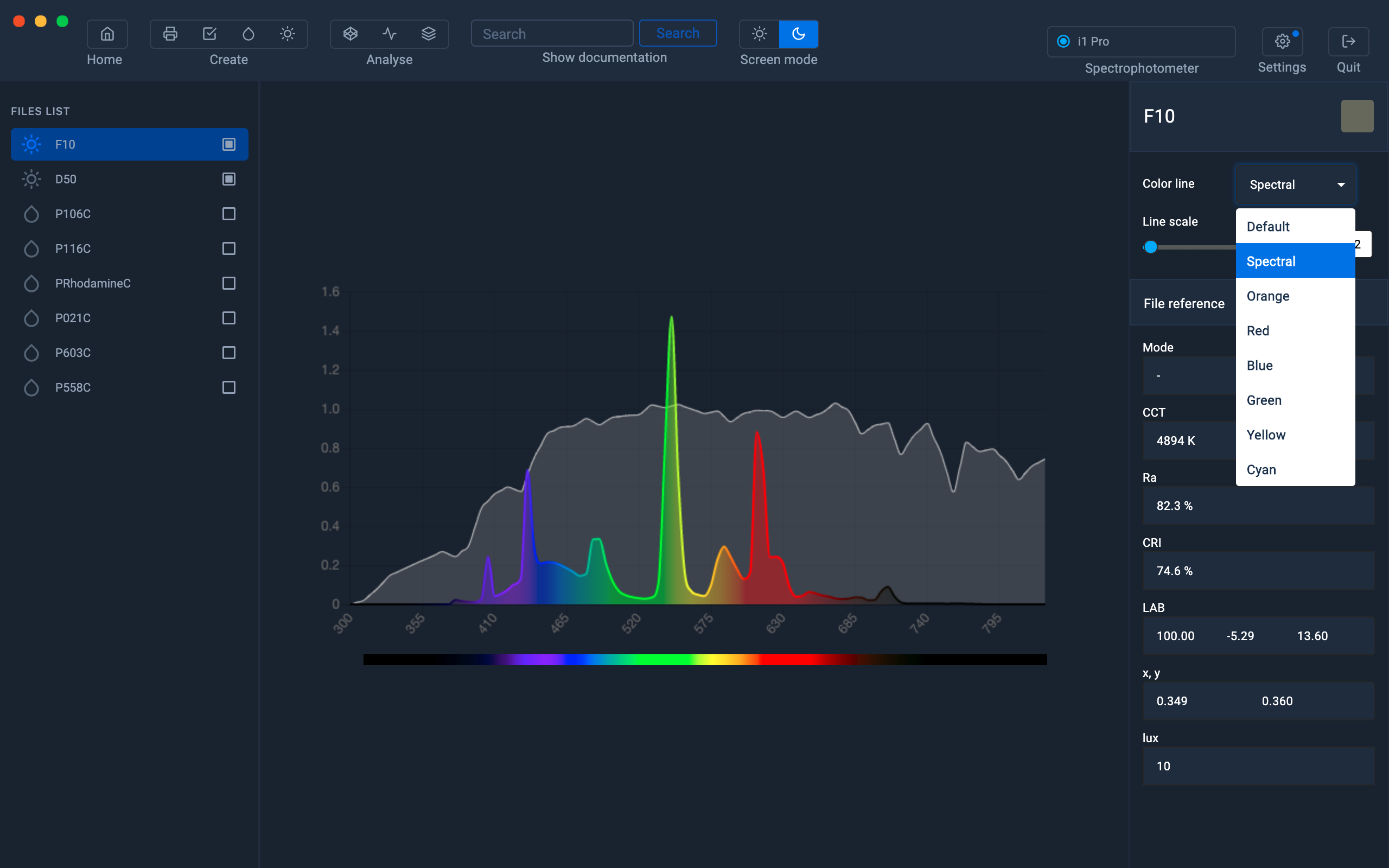The image size is (1389, 868).
Task: Choose Blue from Color line list
Action: pyautogui.click(x=1296, y=365)
